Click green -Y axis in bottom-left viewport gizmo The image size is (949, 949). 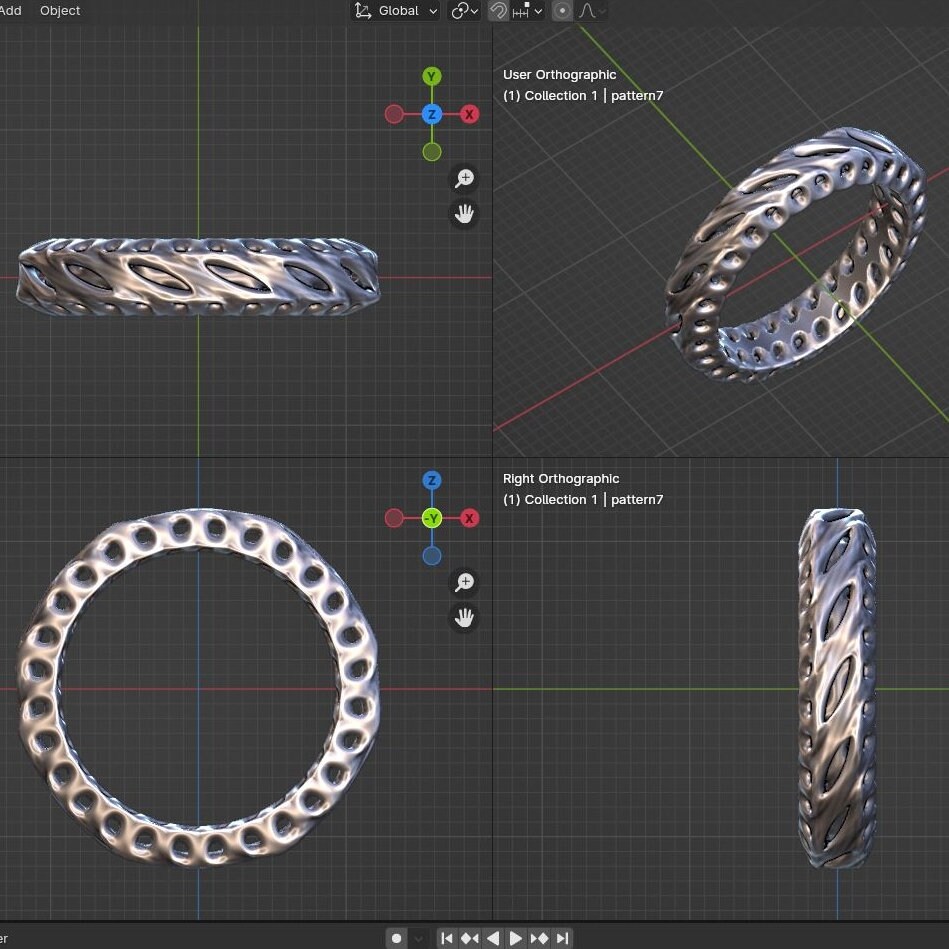click(x=432, y=518)
